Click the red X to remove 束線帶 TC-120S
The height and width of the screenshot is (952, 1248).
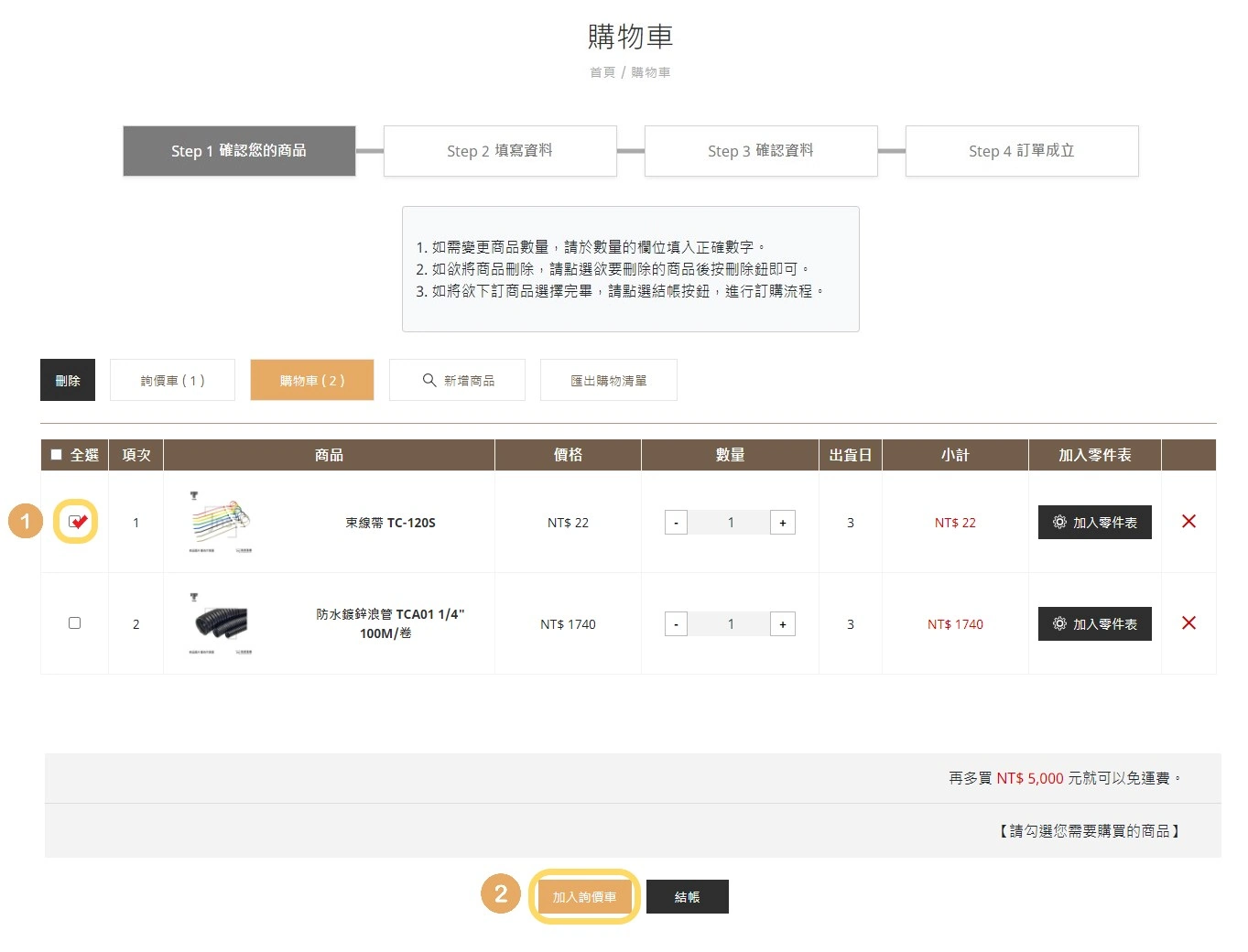coord(1188,522)
